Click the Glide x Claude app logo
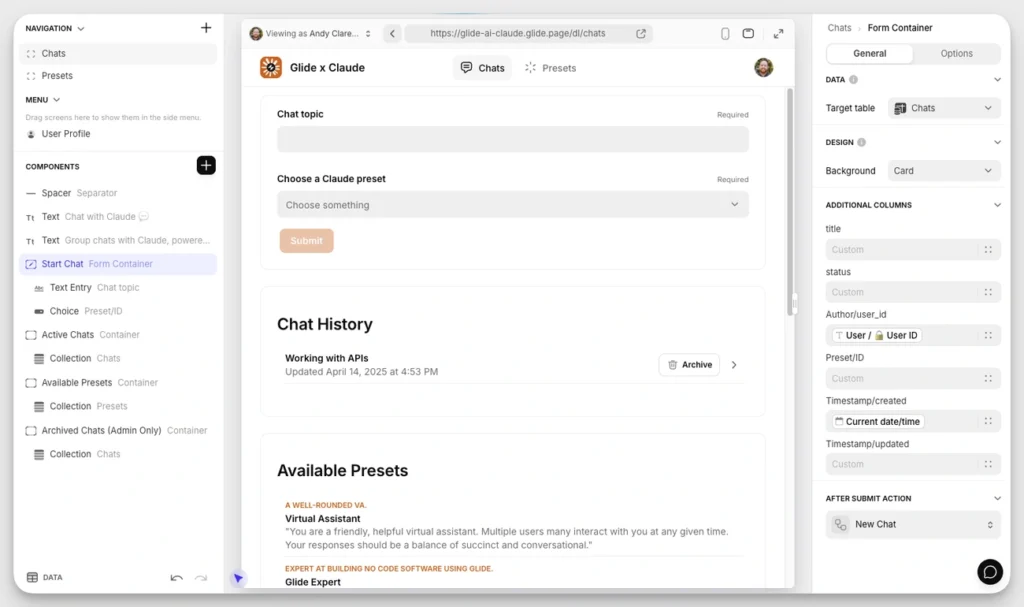This screenshot has width=1024, height=607. pyautogui.click(x=270, y=67)
